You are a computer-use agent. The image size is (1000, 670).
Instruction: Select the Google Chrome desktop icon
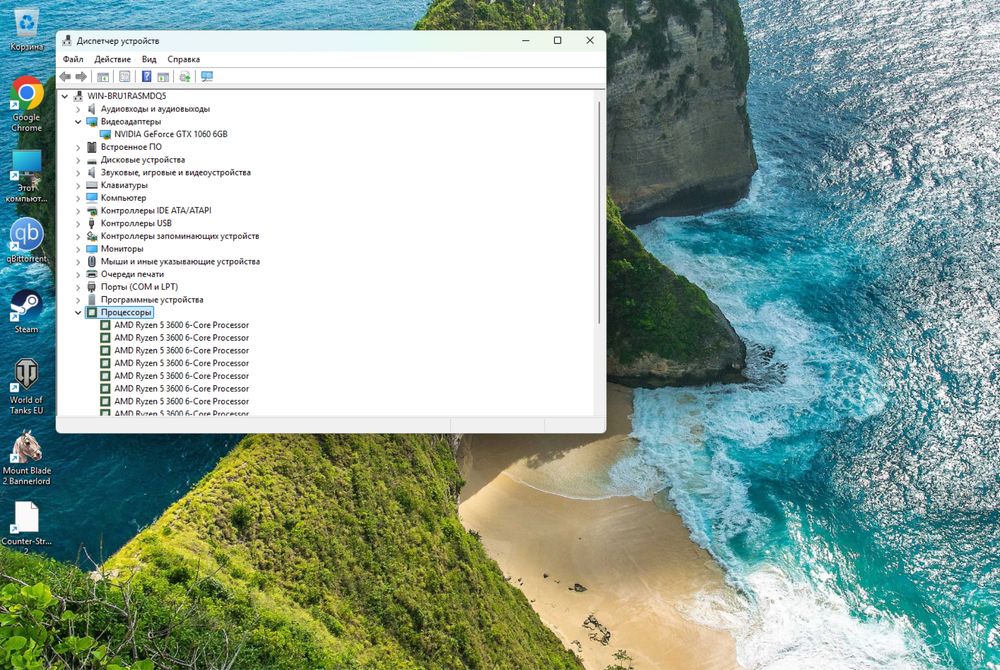[x=26, y=103]
